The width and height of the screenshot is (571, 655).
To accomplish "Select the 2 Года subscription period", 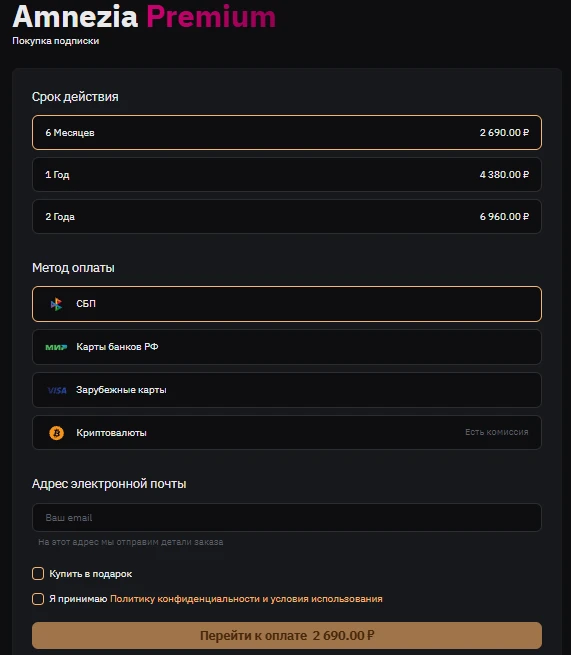I will pos(287,216).
